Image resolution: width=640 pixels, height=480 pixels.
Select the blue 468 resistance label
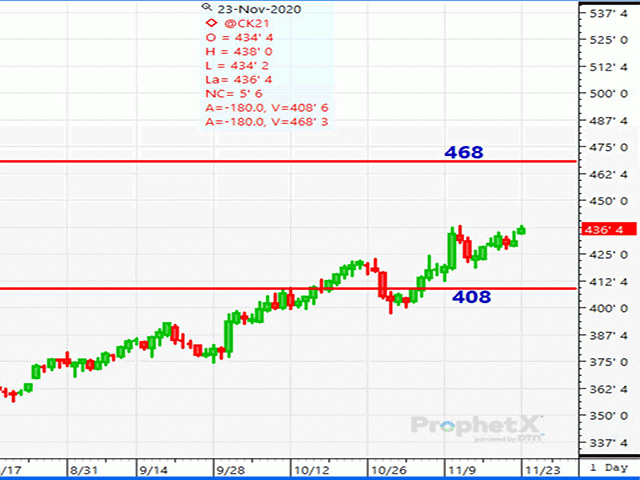pyautogui.click(x=464, y=152)
